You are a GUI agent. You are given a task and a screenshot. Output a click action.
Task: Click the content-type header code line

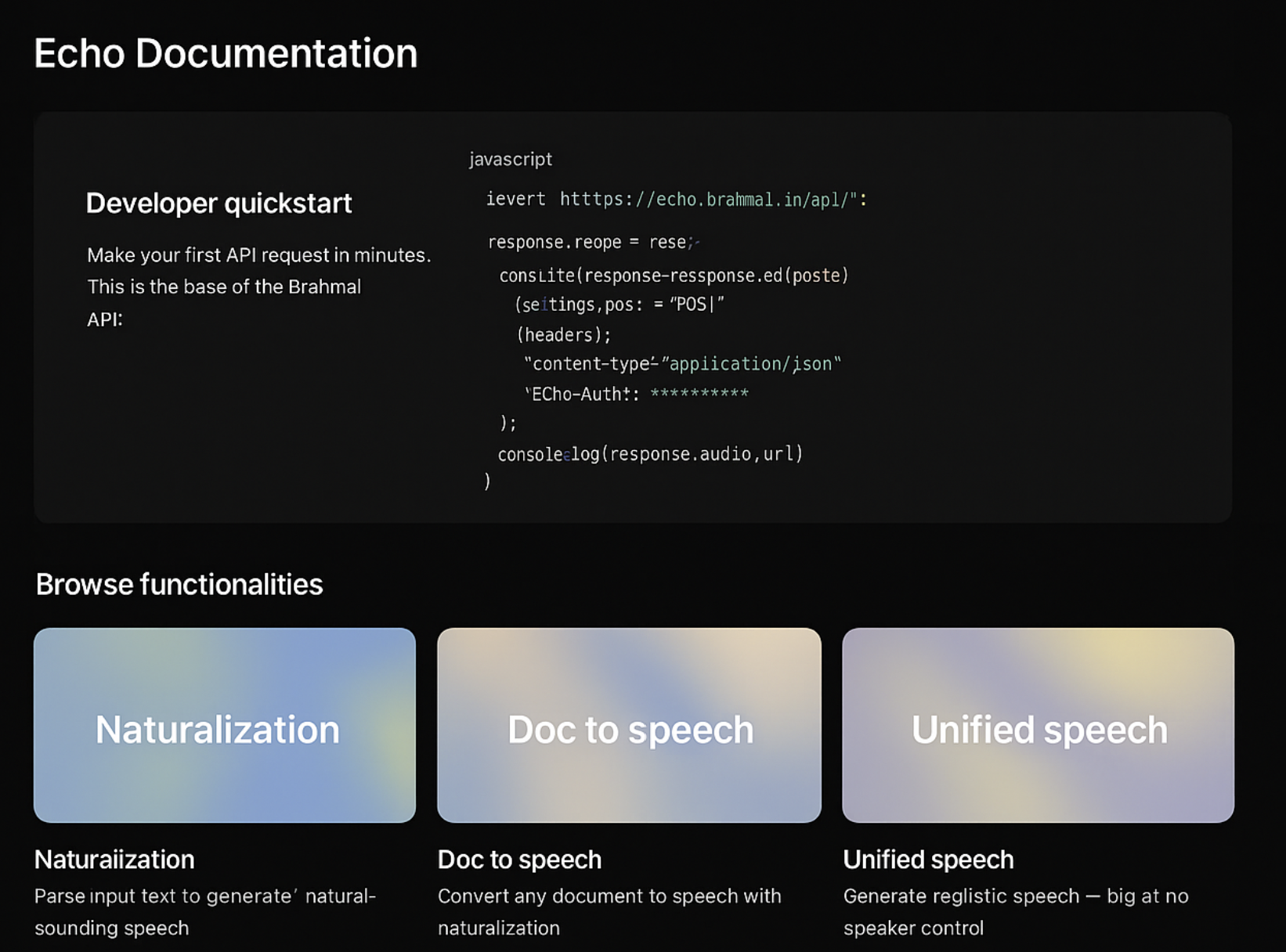[x=681, y=364]
